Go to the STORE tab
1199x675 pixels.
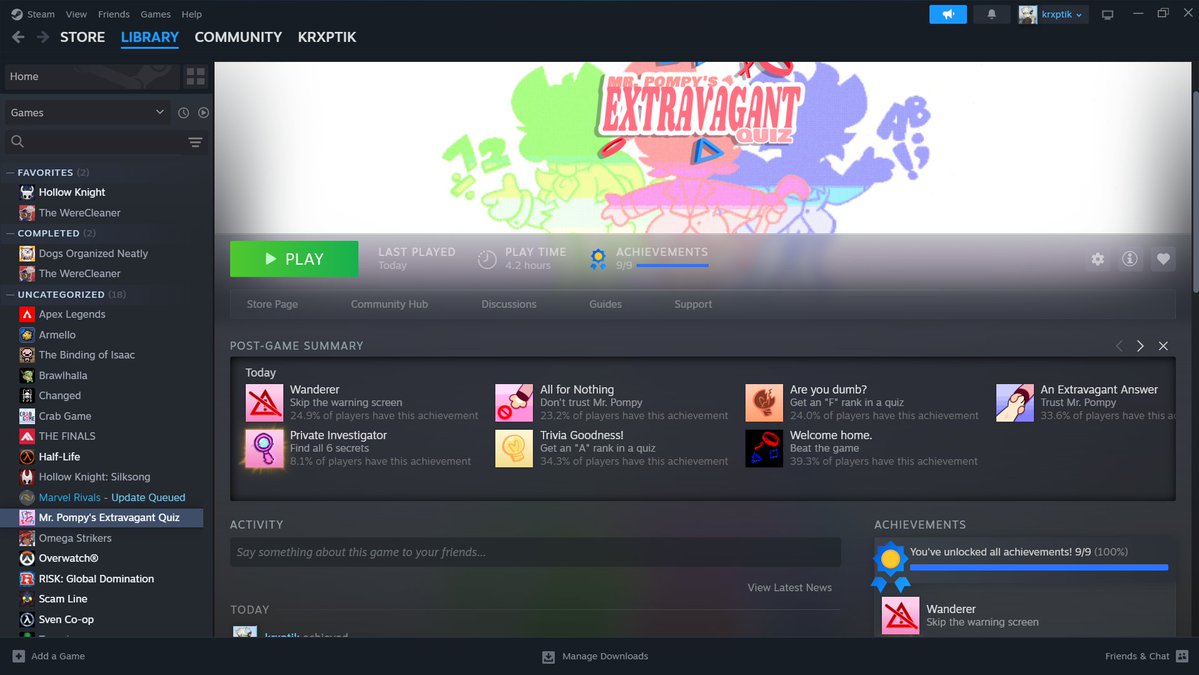coord(83,37)
